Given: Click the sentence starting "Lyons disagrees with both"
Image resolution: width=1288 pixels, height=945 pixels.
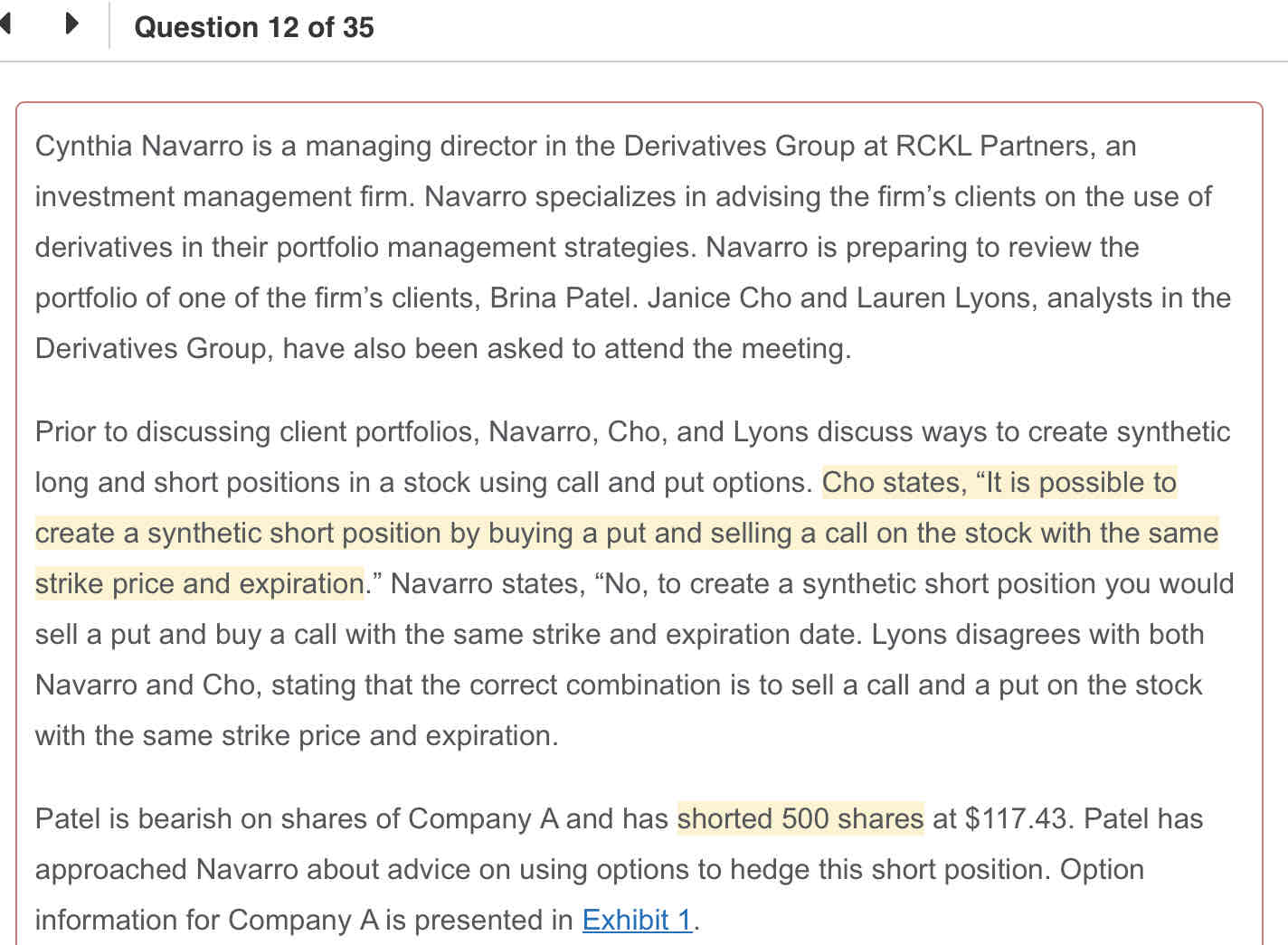Looking at the screenshot, I should coord(1037,634).
